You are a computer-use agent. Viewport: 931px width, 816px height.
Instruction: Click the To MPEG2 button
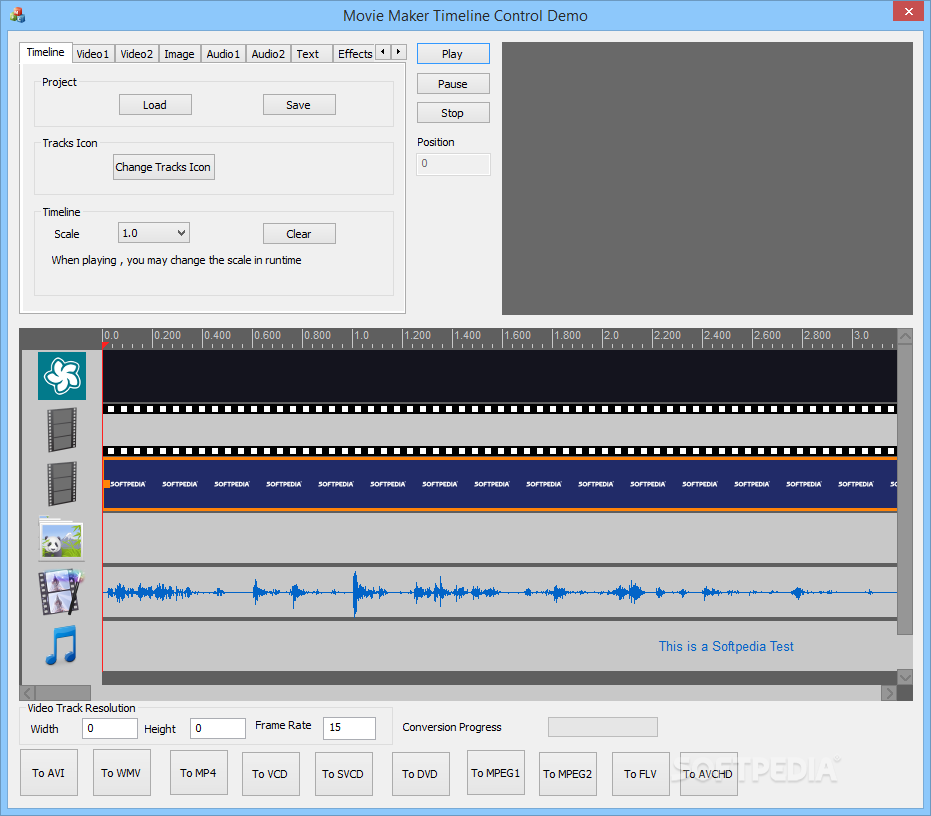coord(568,774)
